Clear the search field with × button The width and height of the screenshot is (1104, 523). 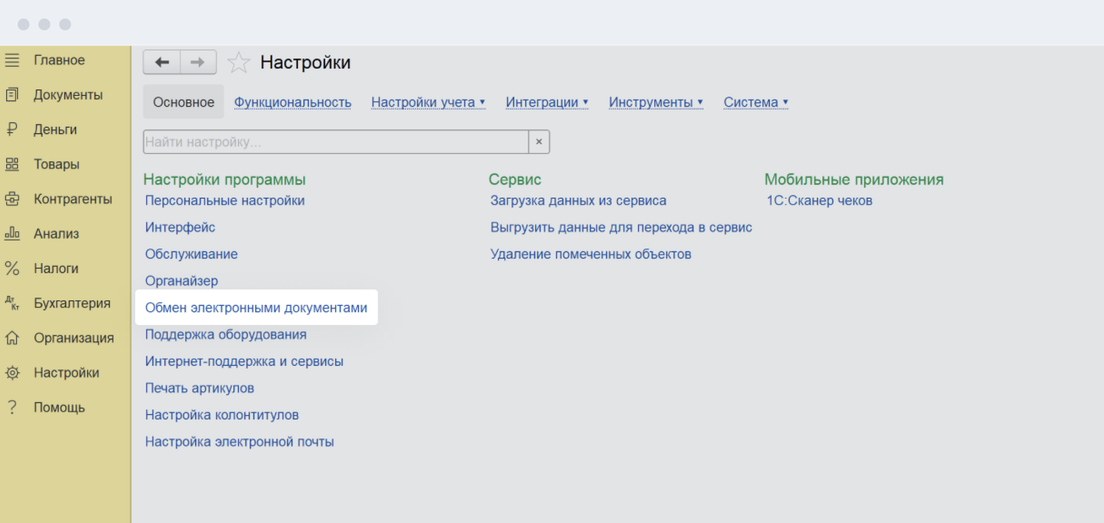(539, 142)
